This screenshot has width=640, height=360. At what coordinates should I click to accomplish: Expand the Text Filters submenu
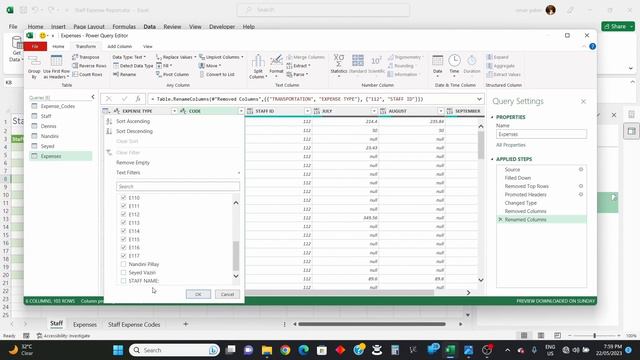coord(177,173)
